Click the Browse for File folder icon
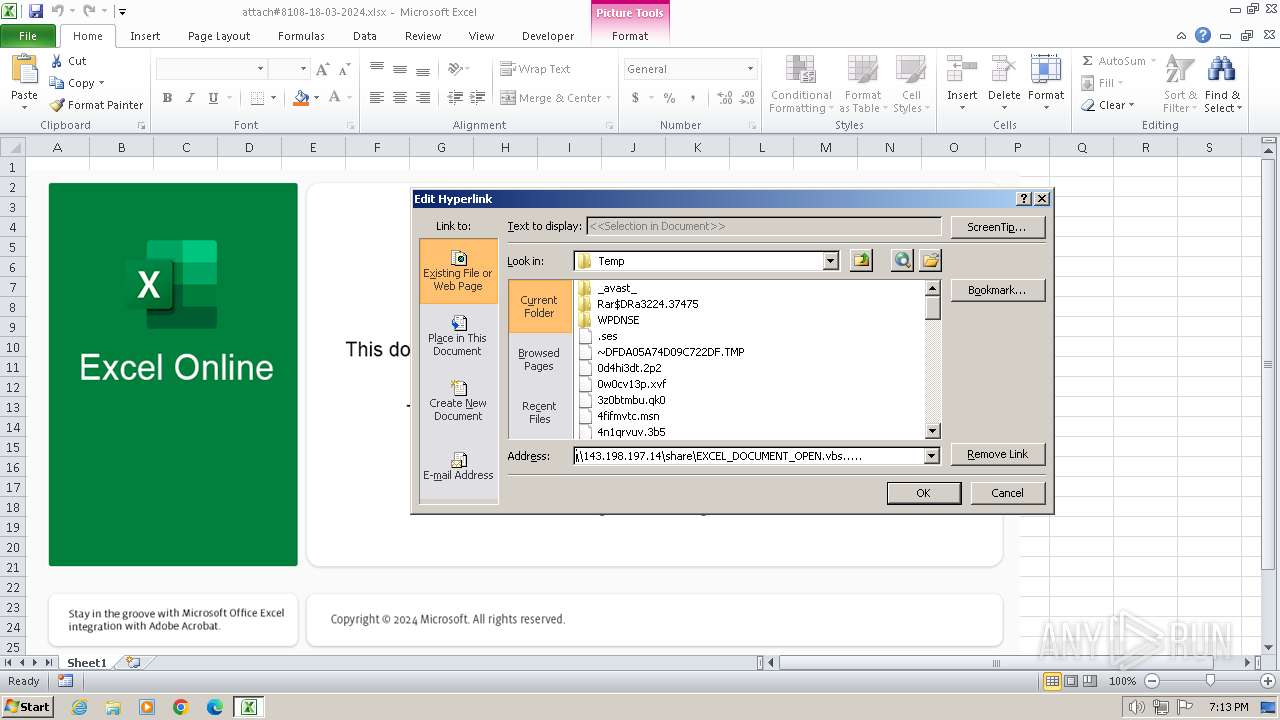The height and width of the screenshot is (720, 1280). pos(931,261)
